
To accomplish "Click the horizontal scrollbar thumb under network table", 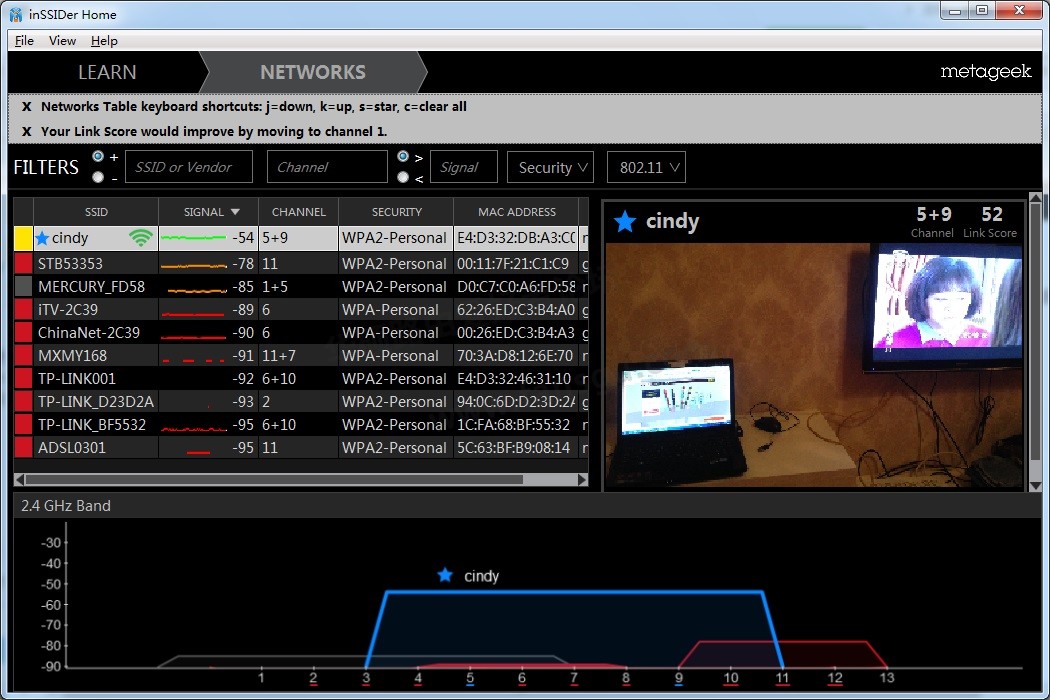I will click(274, 480).
